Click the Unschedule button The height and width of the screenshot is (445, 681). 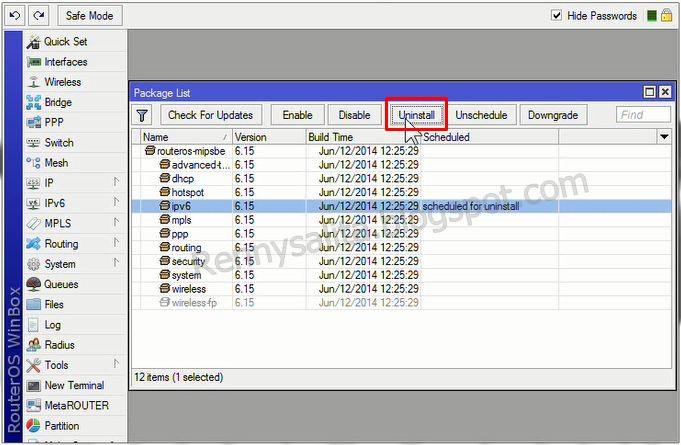click(x=481, y=115)
